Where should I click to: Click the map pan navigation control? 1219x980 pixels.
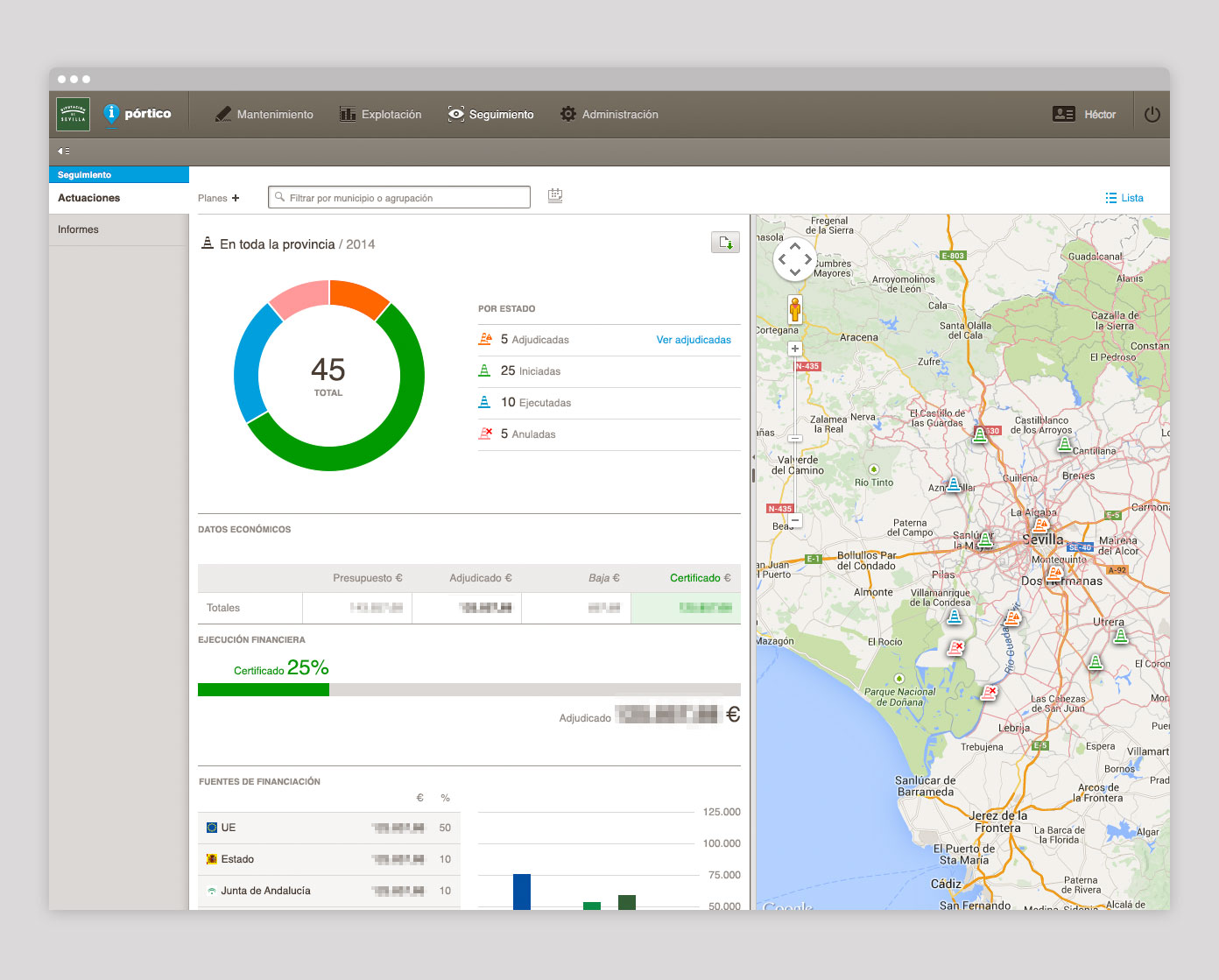point(794,259)
